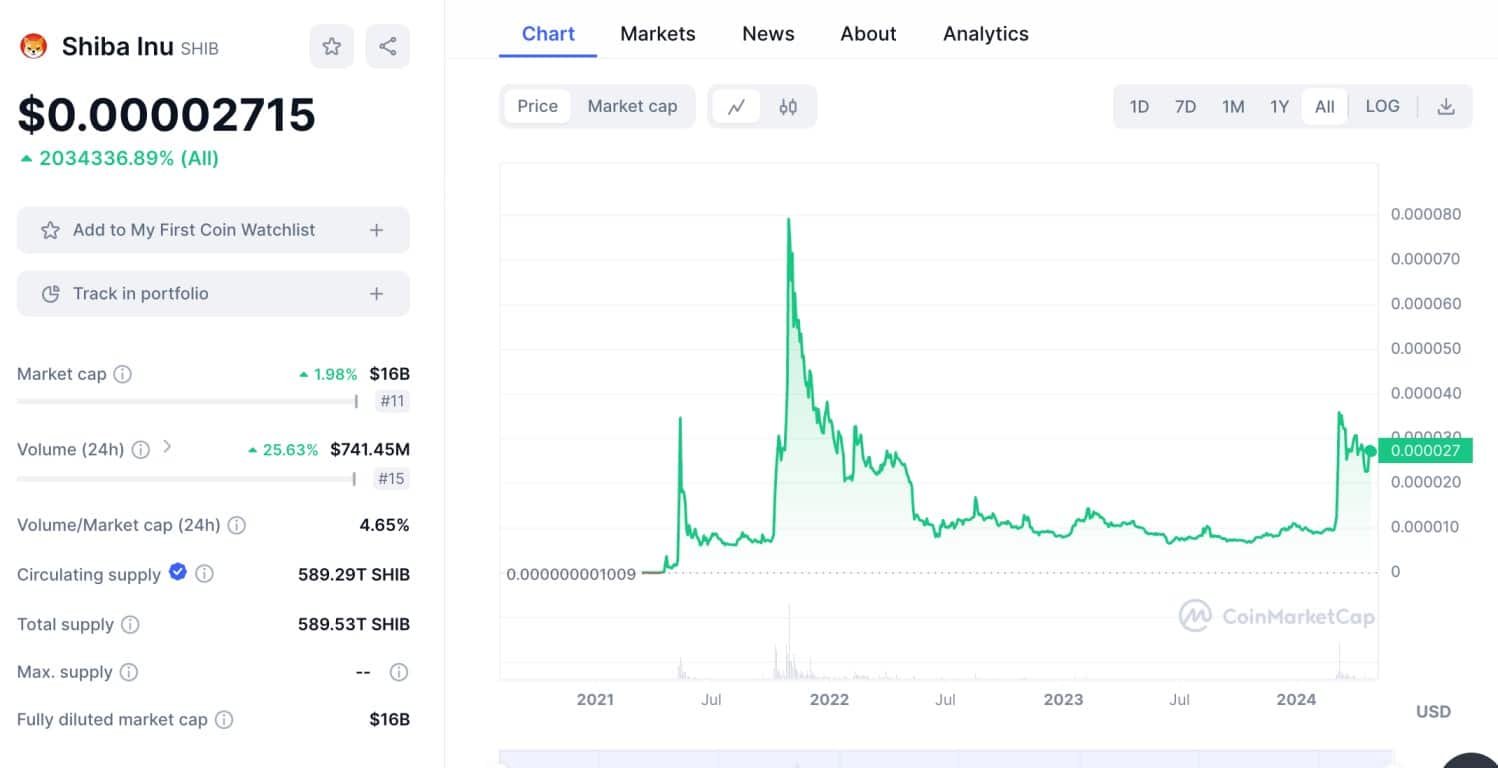Click the #11 market cap rank badge
The height and width of the screenshot is (768, 1498).
click(x=392, y=402)
